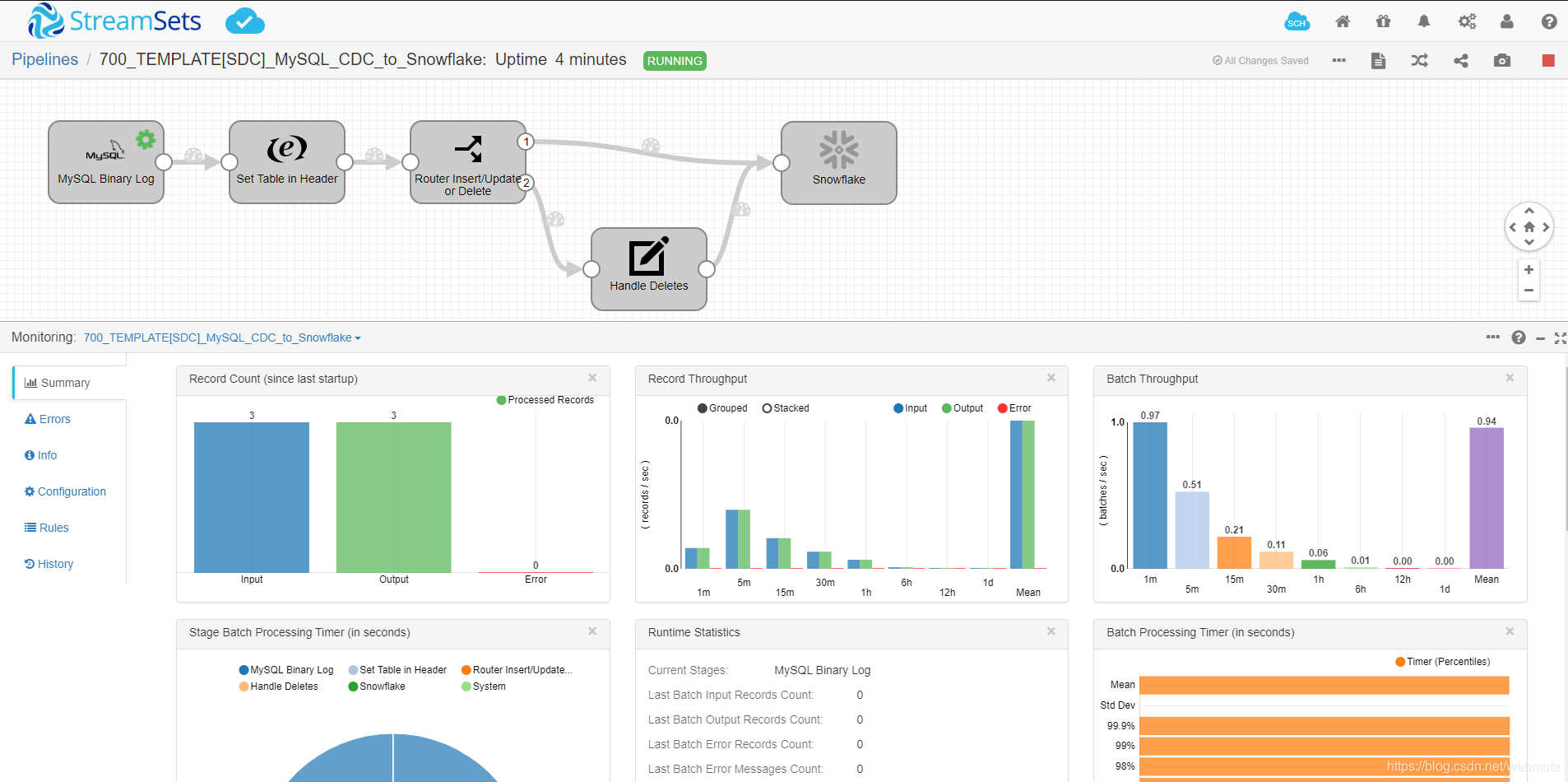Viewport: 1568px width, 782px height.
Task: Click the StreamSets logo
Action: [115, 21]
